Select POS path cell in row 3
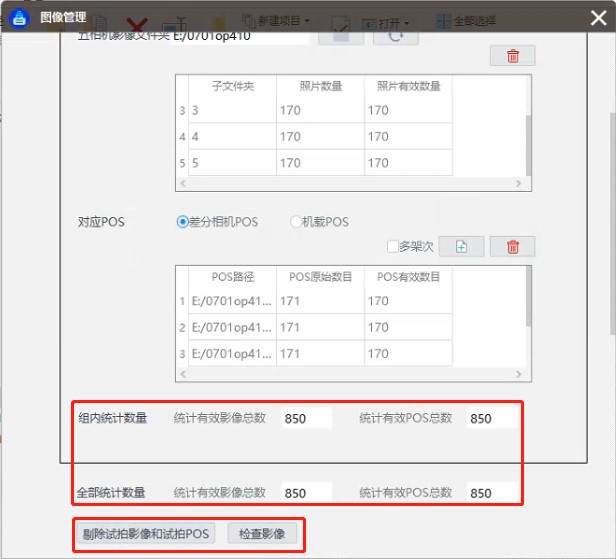 pyautogui.click(x=233, y=354)
